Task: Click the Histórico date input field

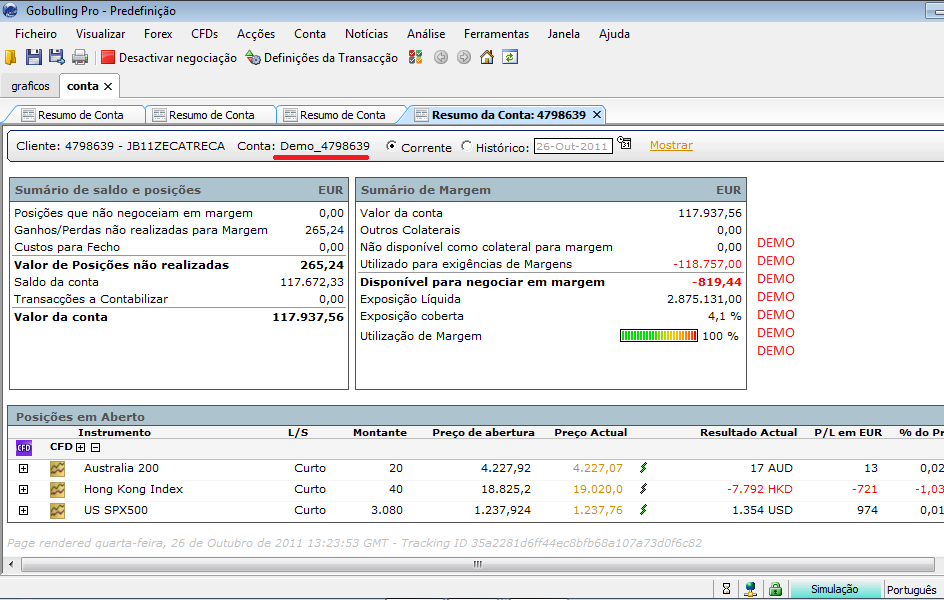Action: click(x=573, y=146)
